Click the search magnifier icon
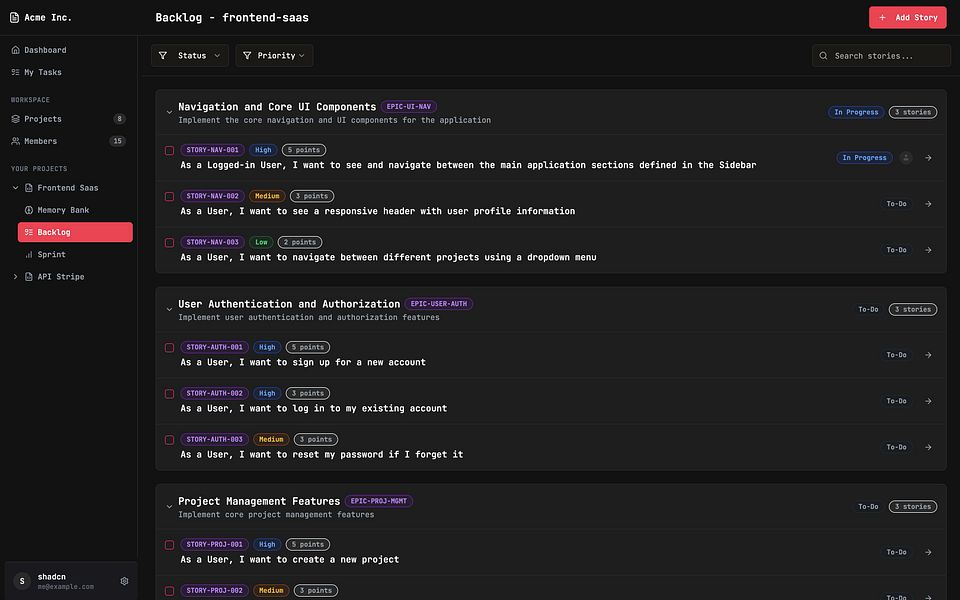Screen dimensions: 960x600 coord(823,56)
